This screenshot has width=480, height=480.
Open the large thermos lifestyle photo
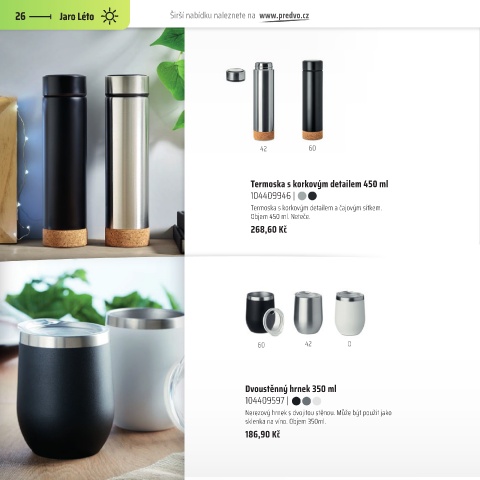tap(92, 143)
